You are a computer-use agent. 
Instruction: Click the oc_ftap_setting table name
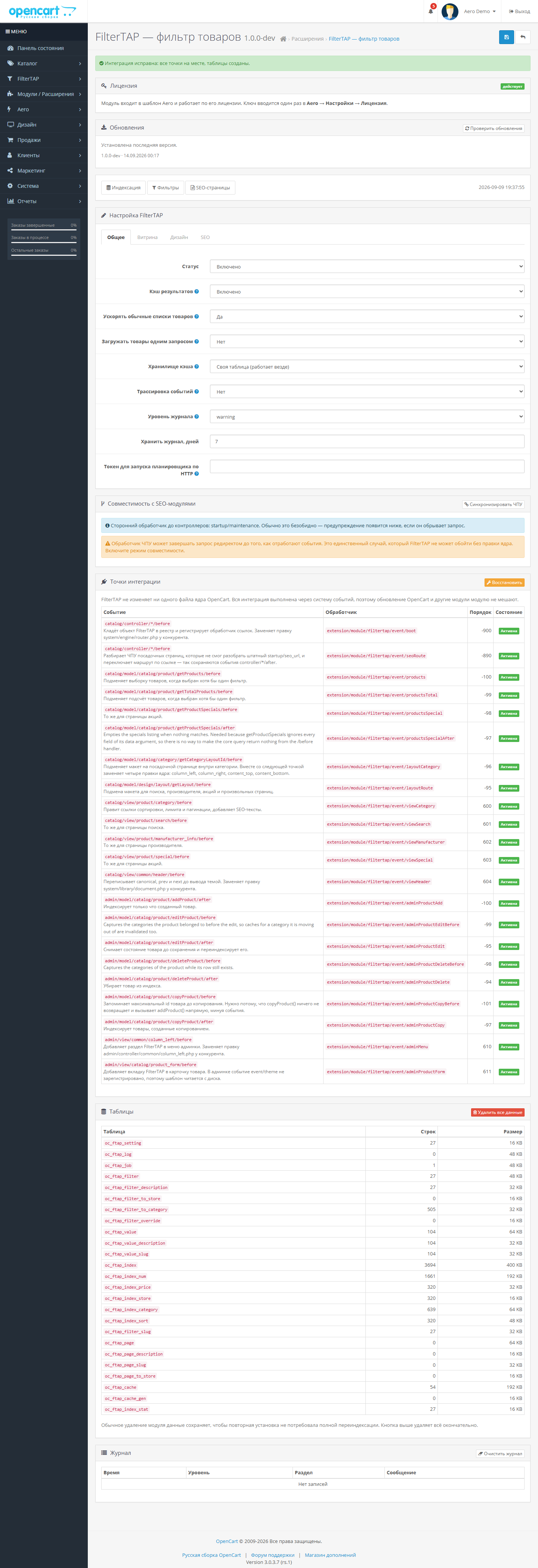(123, 1143)
